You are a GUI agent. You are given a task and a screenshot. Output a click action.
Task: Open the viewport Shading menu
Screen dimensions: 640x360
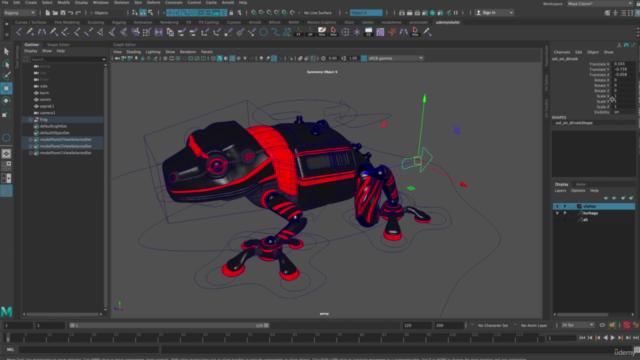tap(133, 52)
